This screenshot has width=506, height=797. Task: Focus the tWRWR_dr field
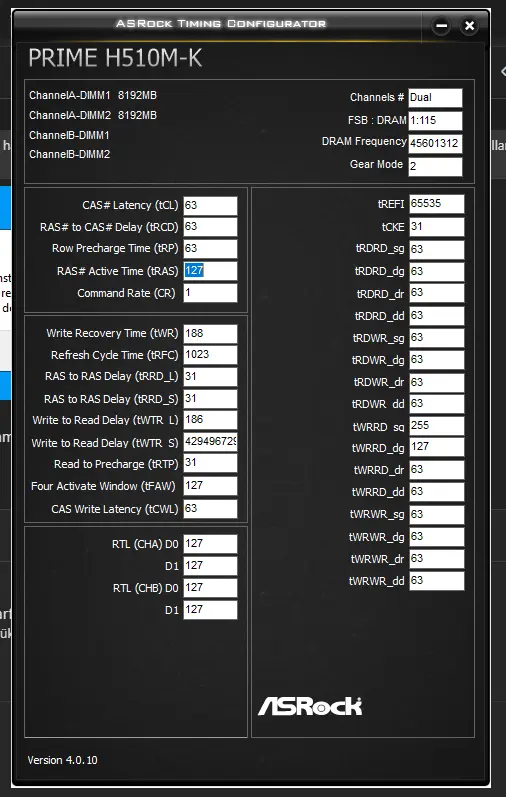(436, 559)
